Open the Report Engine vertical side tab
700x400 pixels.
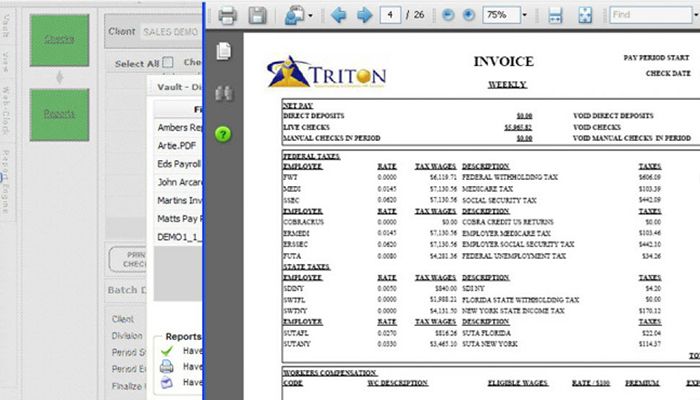tap(6, 182)
